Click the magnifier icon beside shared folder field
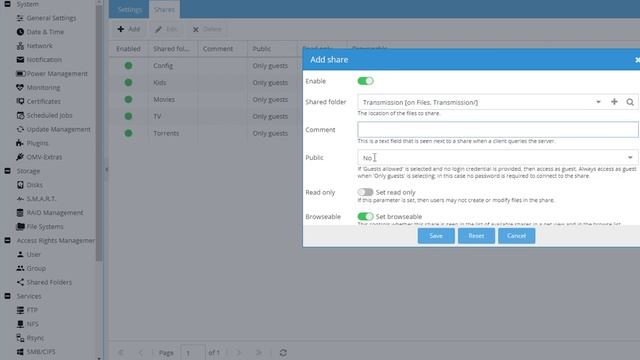This screenshot has width=640, height=360. [630, 102]
